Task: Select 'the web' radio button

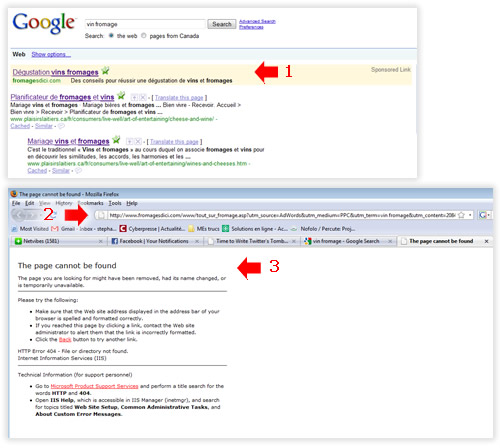Action: [111, 36]
